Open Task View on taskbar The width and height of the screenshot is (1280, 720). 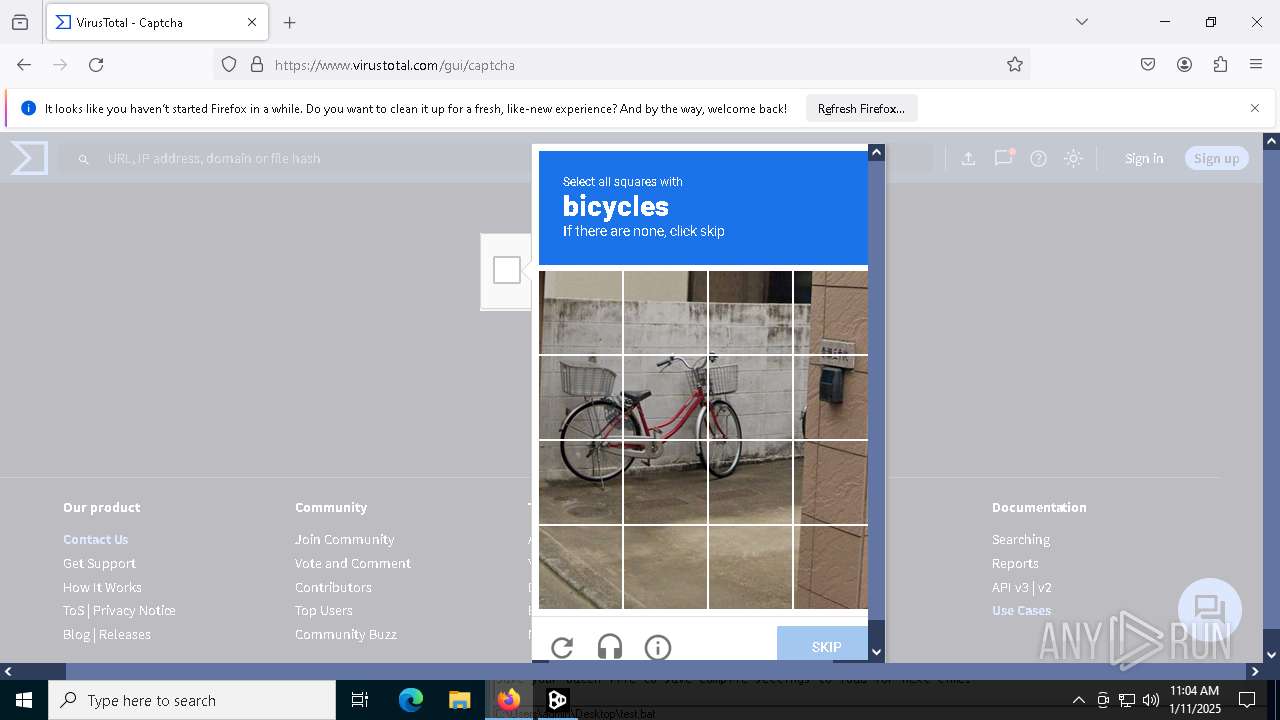(360, 700)
